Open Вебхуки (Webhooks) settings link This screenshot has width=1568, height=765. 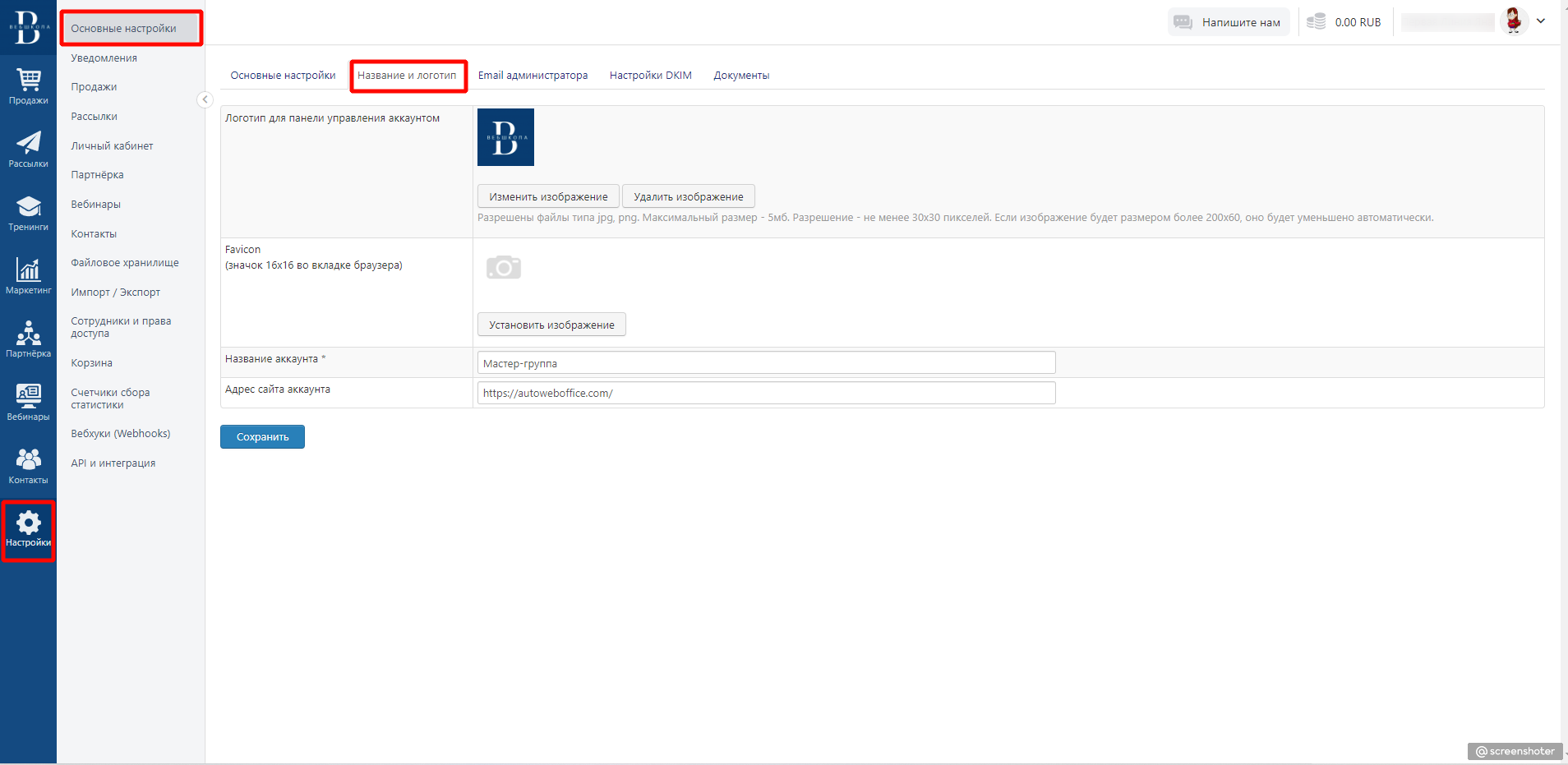(x=121, y=434)
